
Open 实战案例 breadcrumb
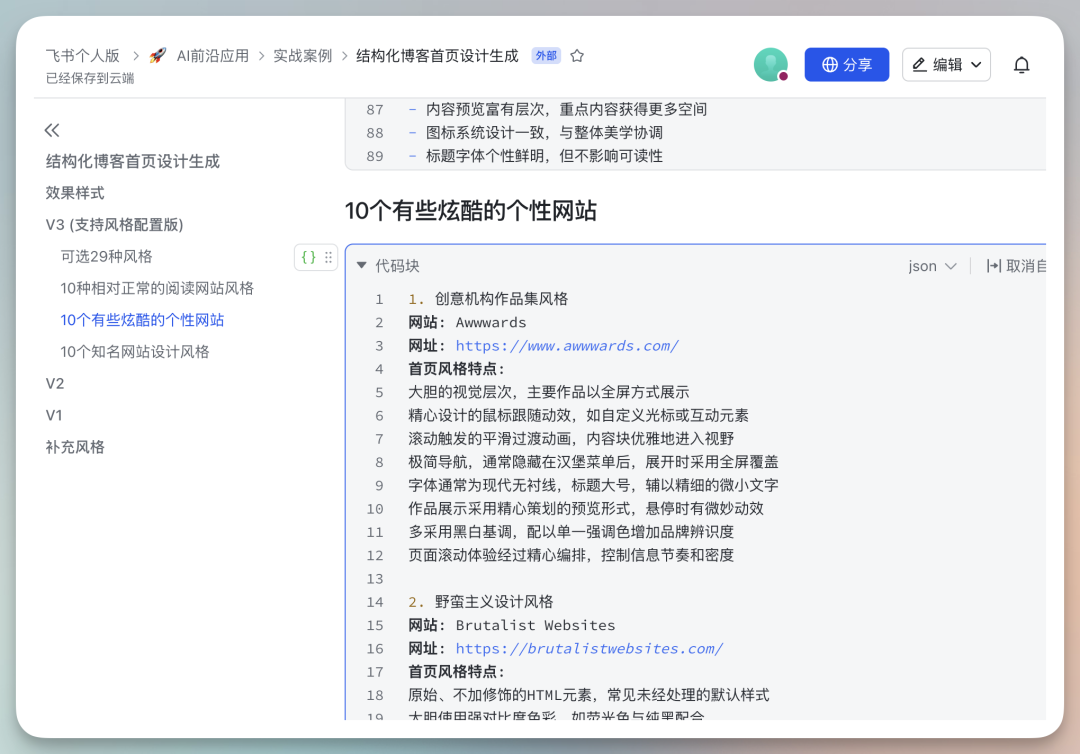(x=302, y=56)
